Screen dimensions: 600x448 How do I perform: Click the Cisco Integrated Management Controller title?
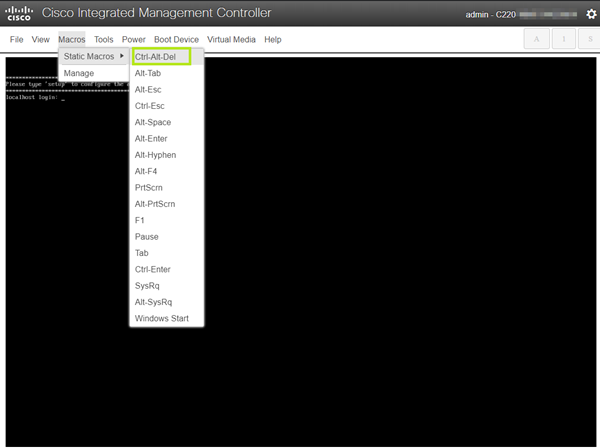[156, 13]
